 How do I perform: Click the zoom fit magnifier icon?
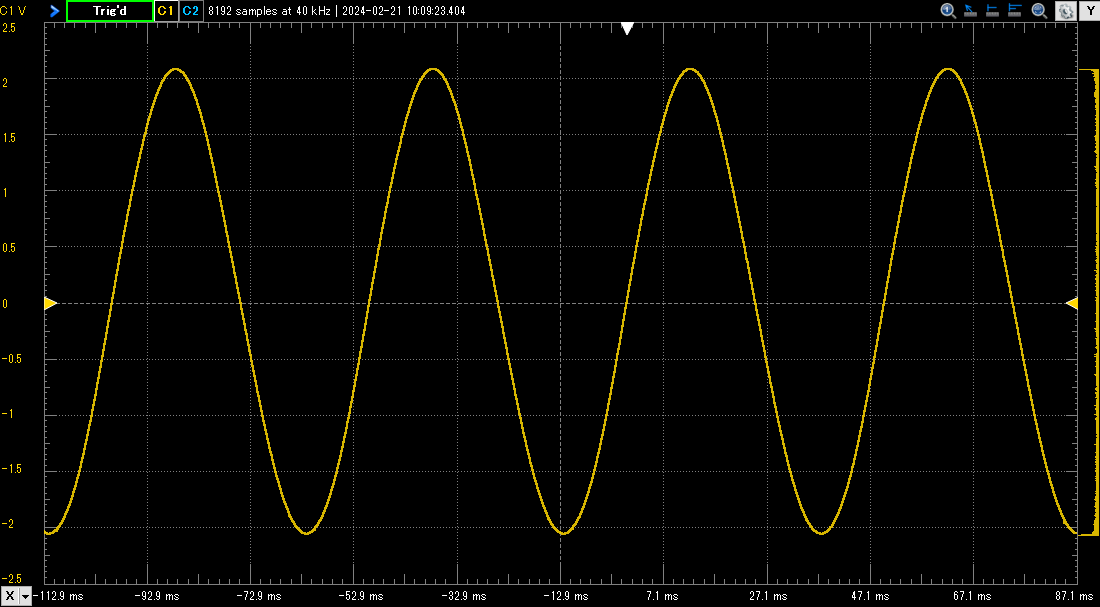pos(1039,11)
